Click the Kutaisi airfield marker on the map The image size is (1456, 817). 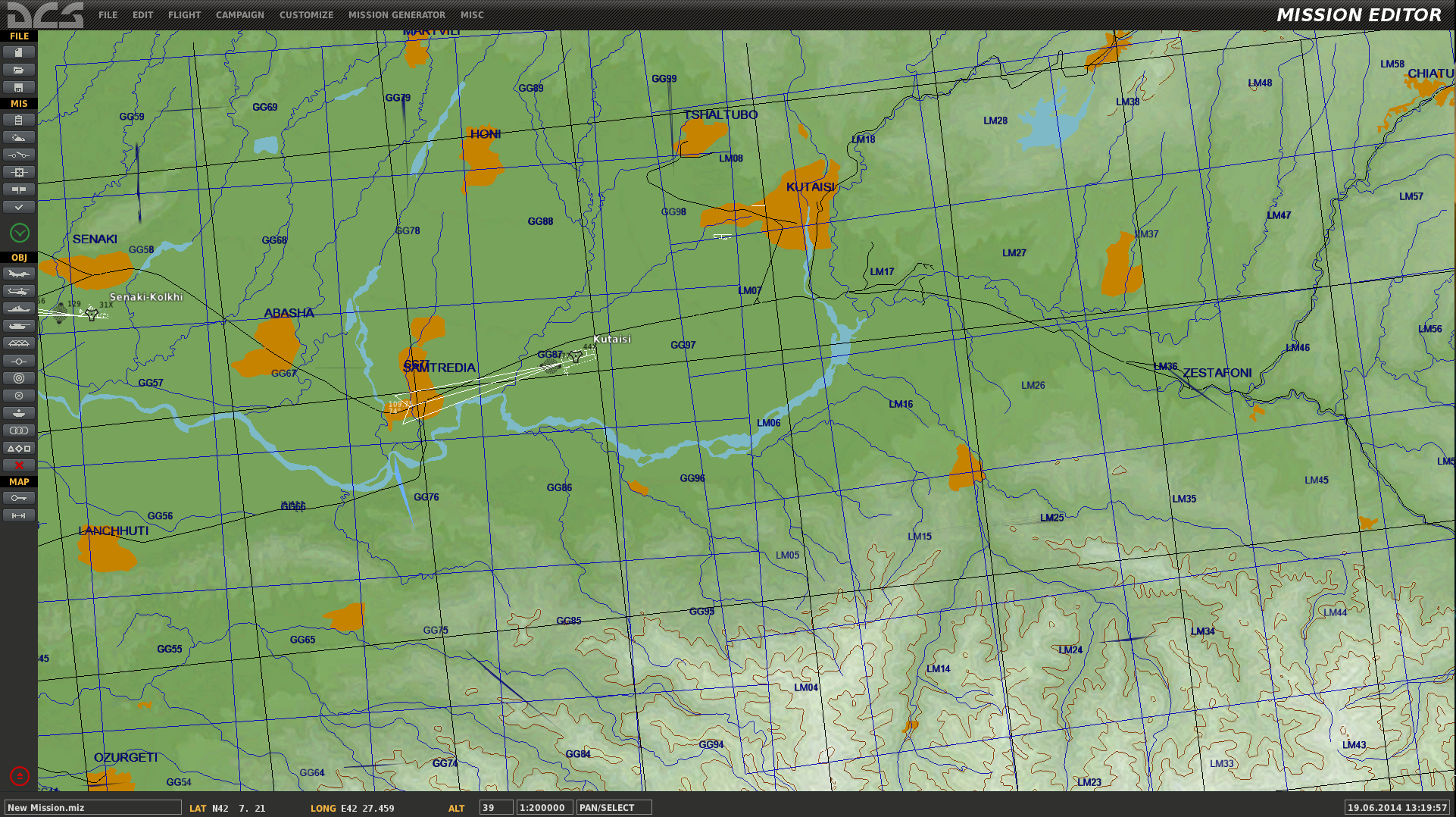[x=576, y=356]
